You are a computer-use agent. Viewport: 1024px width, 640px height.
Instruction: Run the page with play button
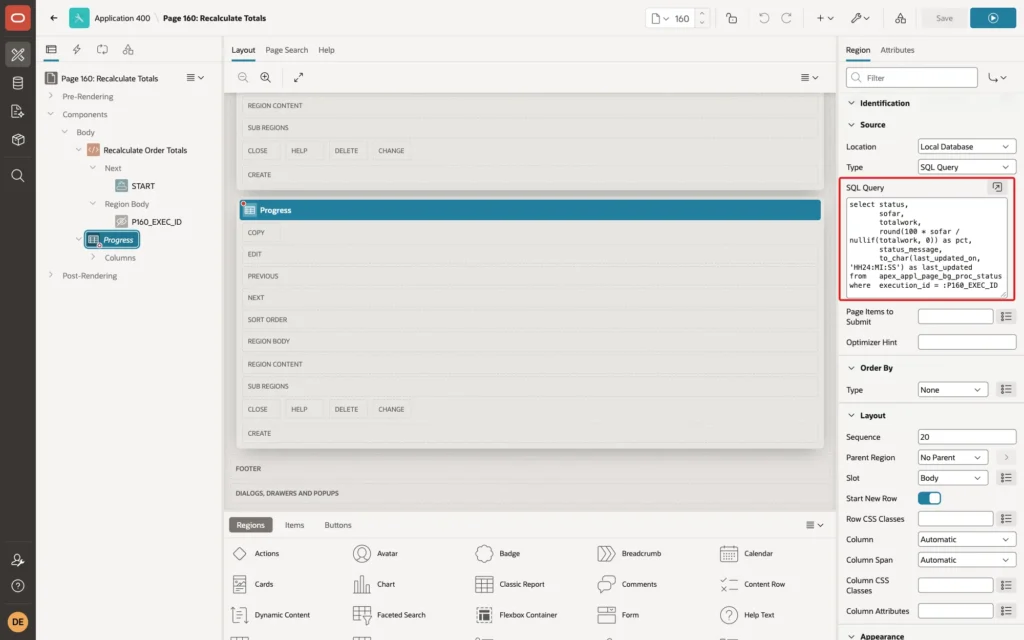pos(993,18)
